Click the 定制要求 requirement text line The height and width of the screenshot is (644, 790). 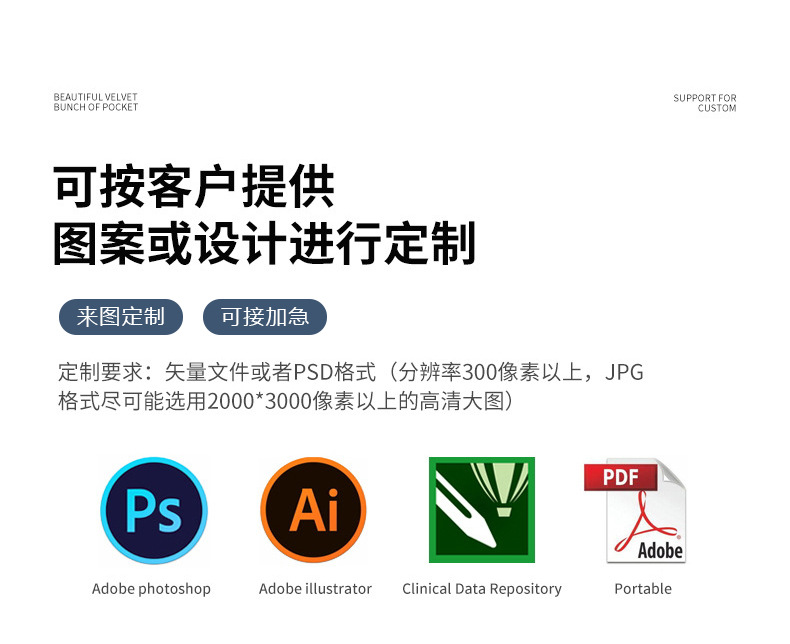[x=351, y=372]
